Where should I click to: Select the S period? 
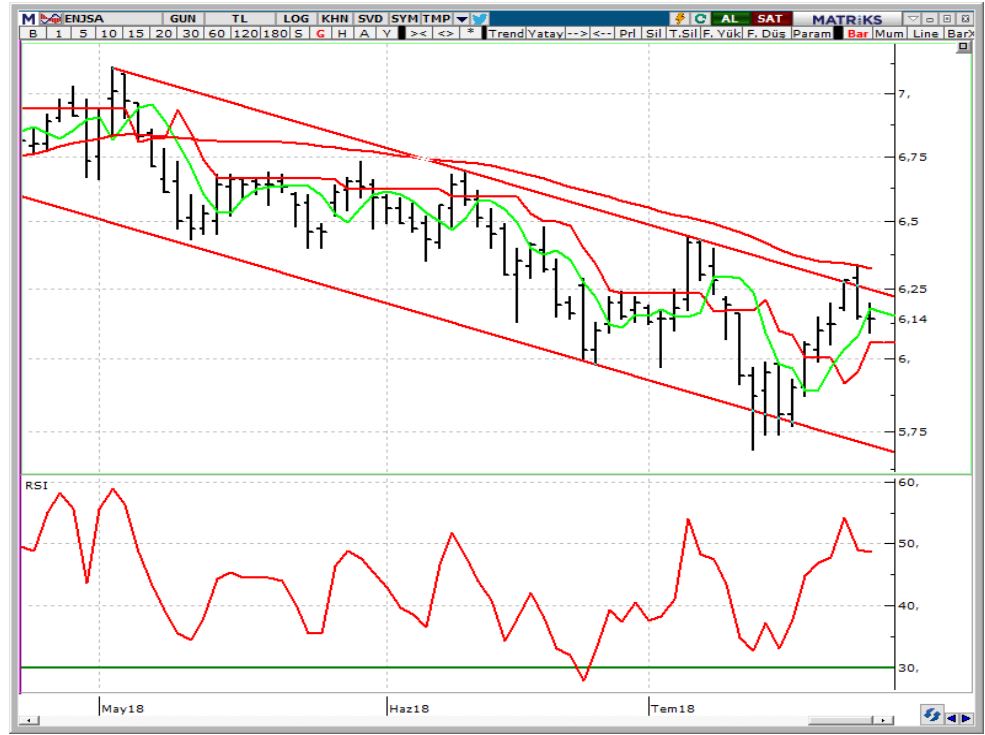pos(298,33)
